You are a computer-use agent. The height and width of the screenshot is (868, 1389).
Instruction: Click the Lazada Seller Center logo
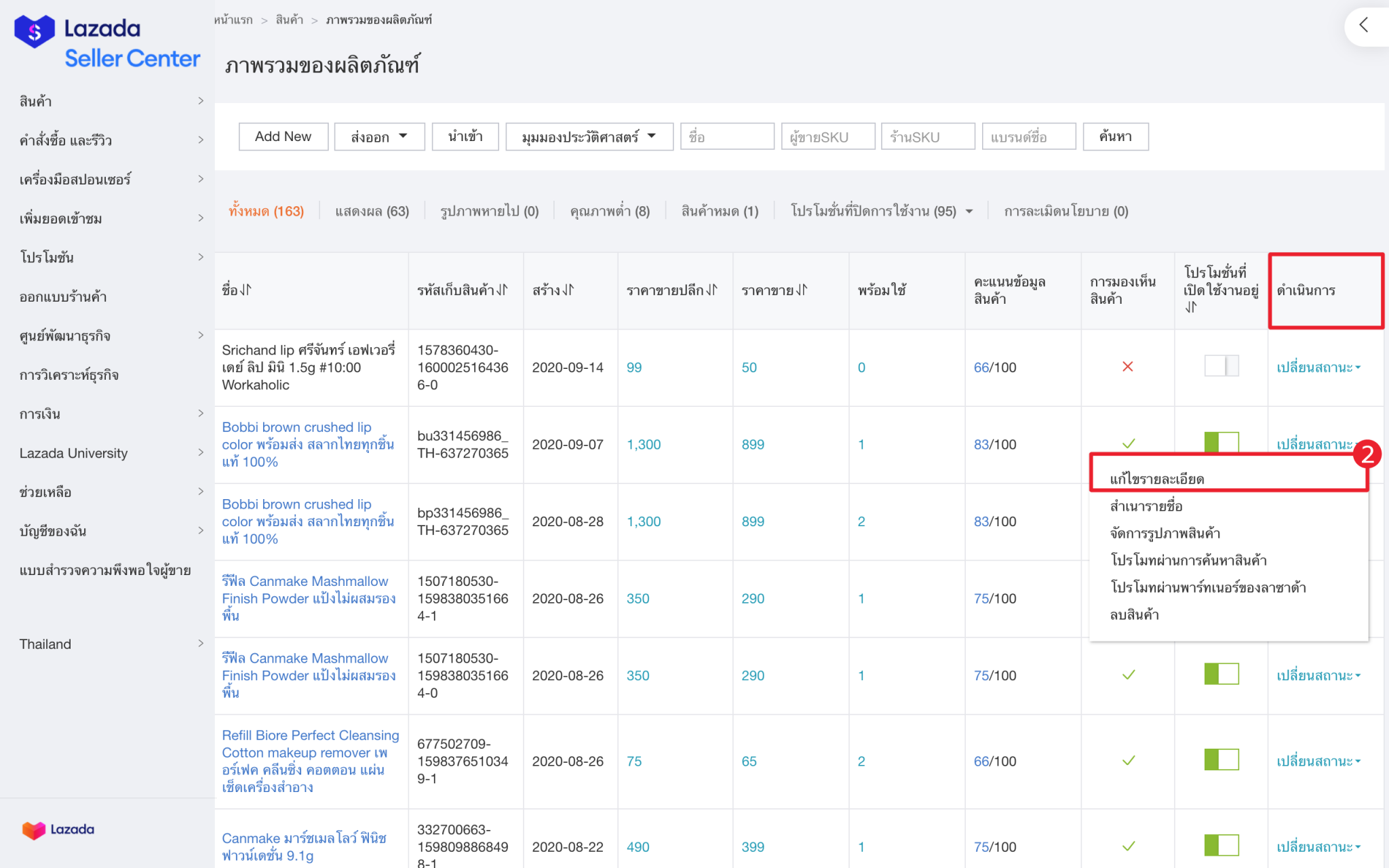tap(106, 41)
